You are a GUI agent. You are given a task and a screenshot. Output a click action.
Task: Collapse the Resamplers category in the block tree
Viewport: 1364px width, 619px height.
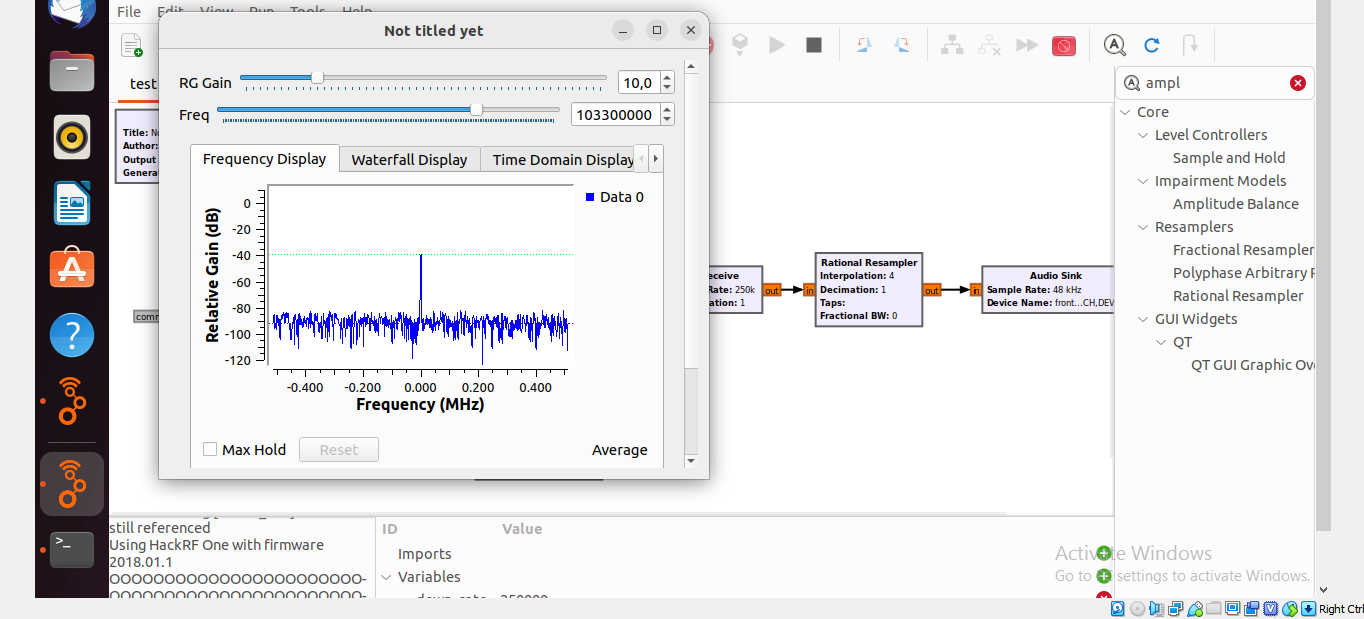point(1143,227)
